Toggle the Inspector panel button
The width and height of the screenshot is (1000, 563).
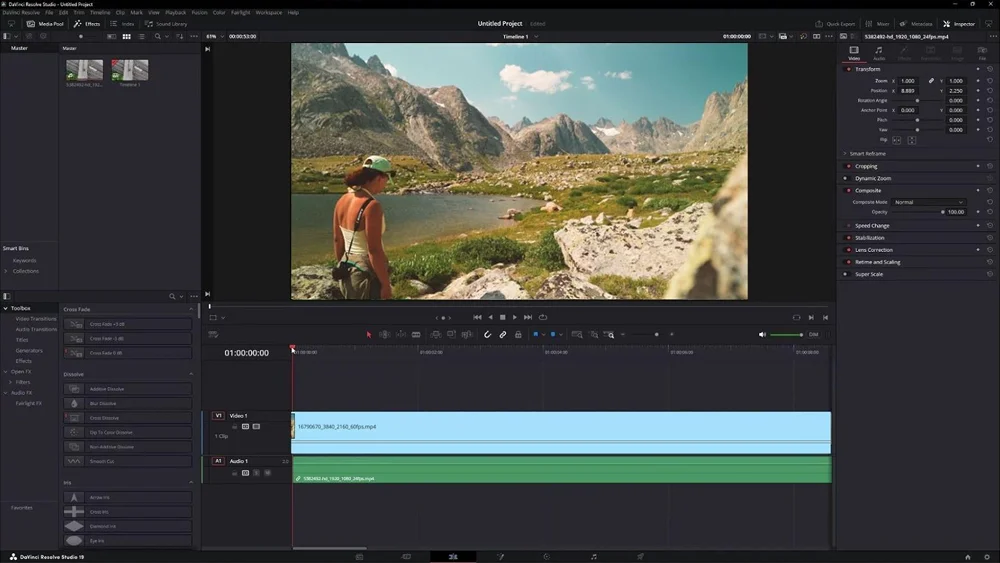(959, 24)
